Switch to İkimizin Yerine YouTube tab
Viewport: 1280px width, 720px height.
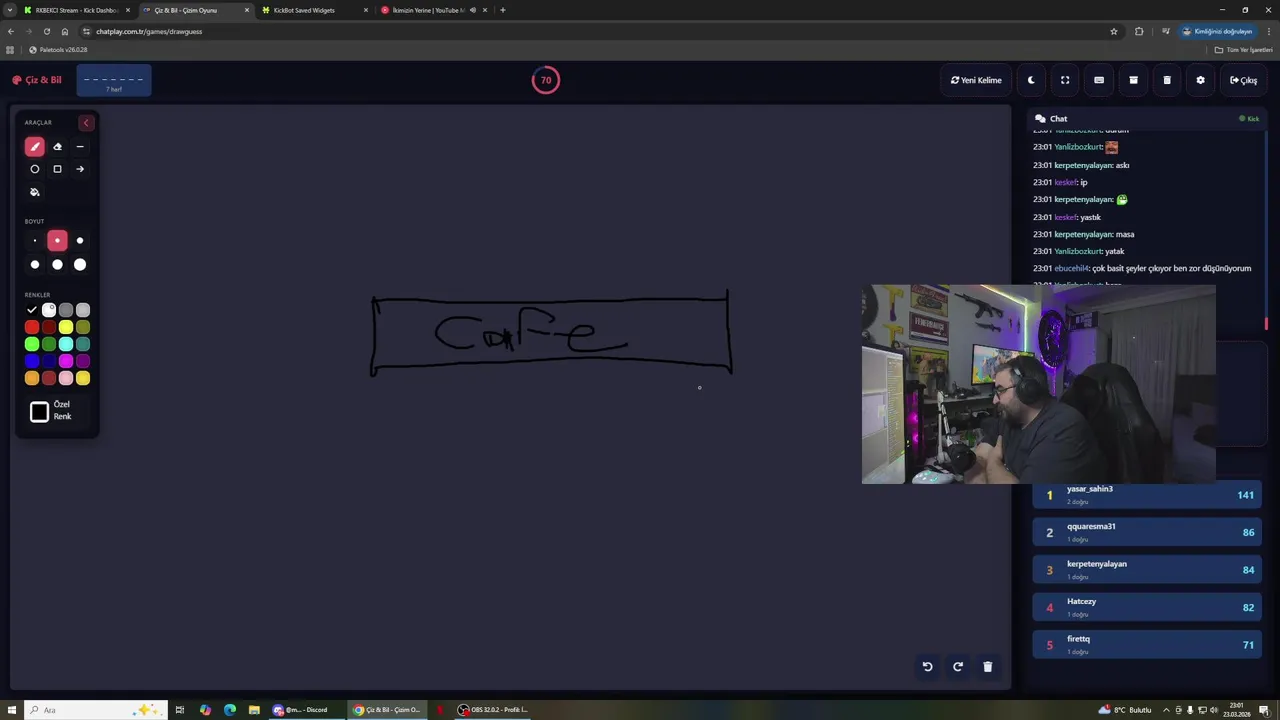[430, 10]
